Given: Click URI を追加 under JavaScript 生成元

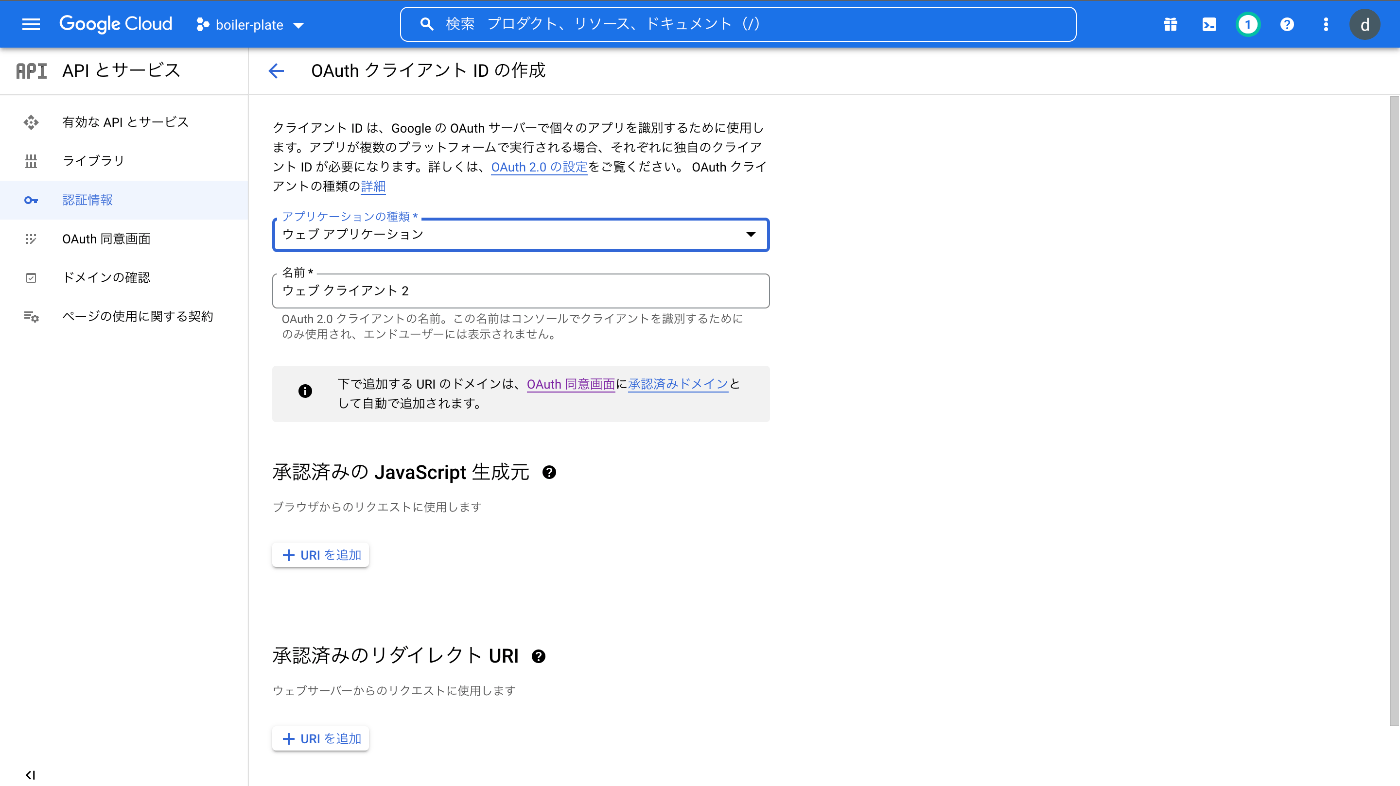Looking at the screenshot, I should pos(320,554).
